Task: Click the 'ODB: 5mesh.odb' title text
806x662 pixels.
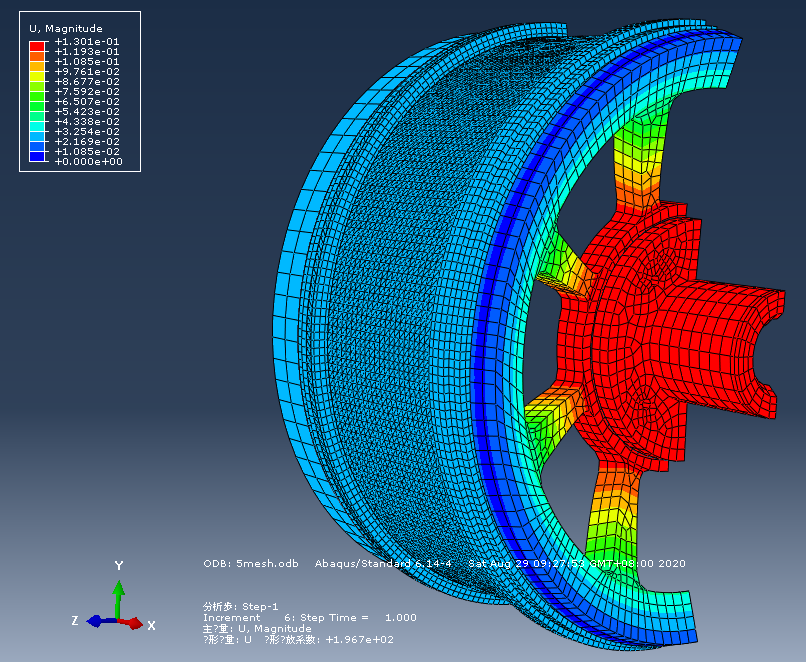Action: 253,563
